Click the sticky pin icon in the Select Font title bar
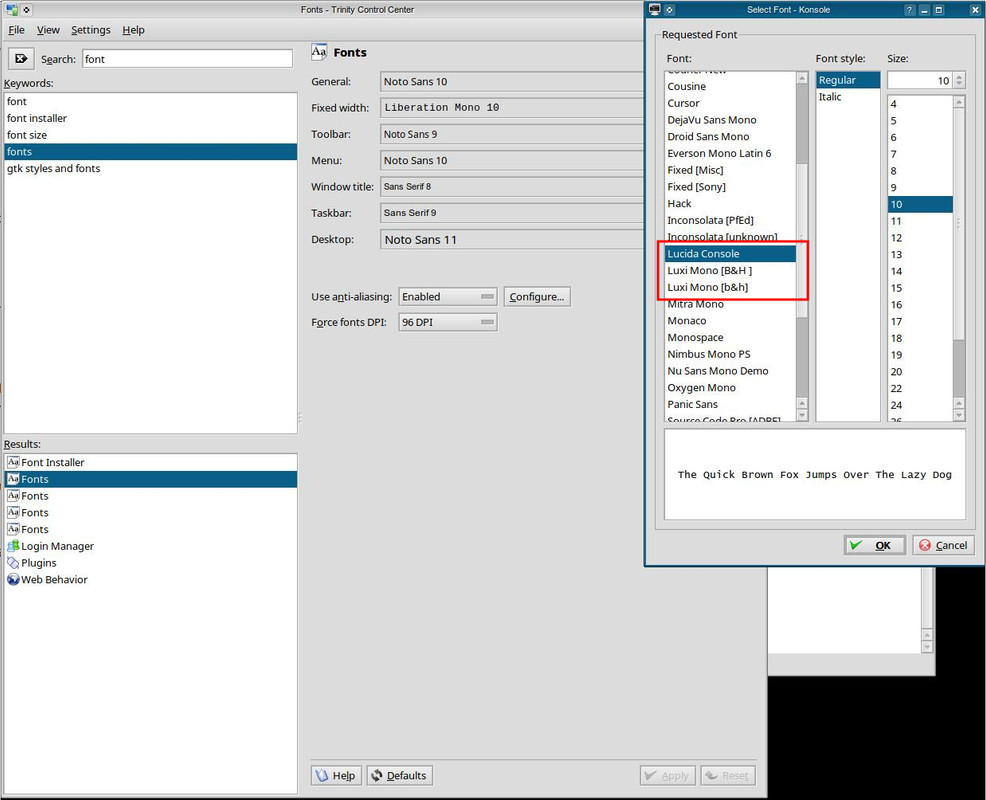986x800 pixels. [670, 9]
